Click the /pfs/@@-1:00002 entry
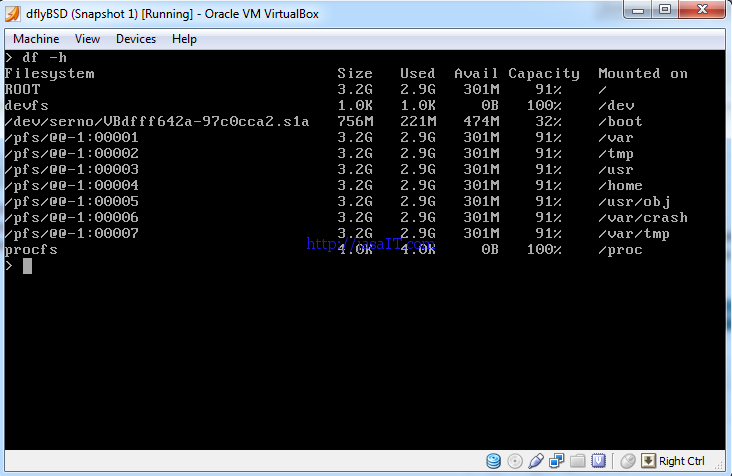 point(72,154)
